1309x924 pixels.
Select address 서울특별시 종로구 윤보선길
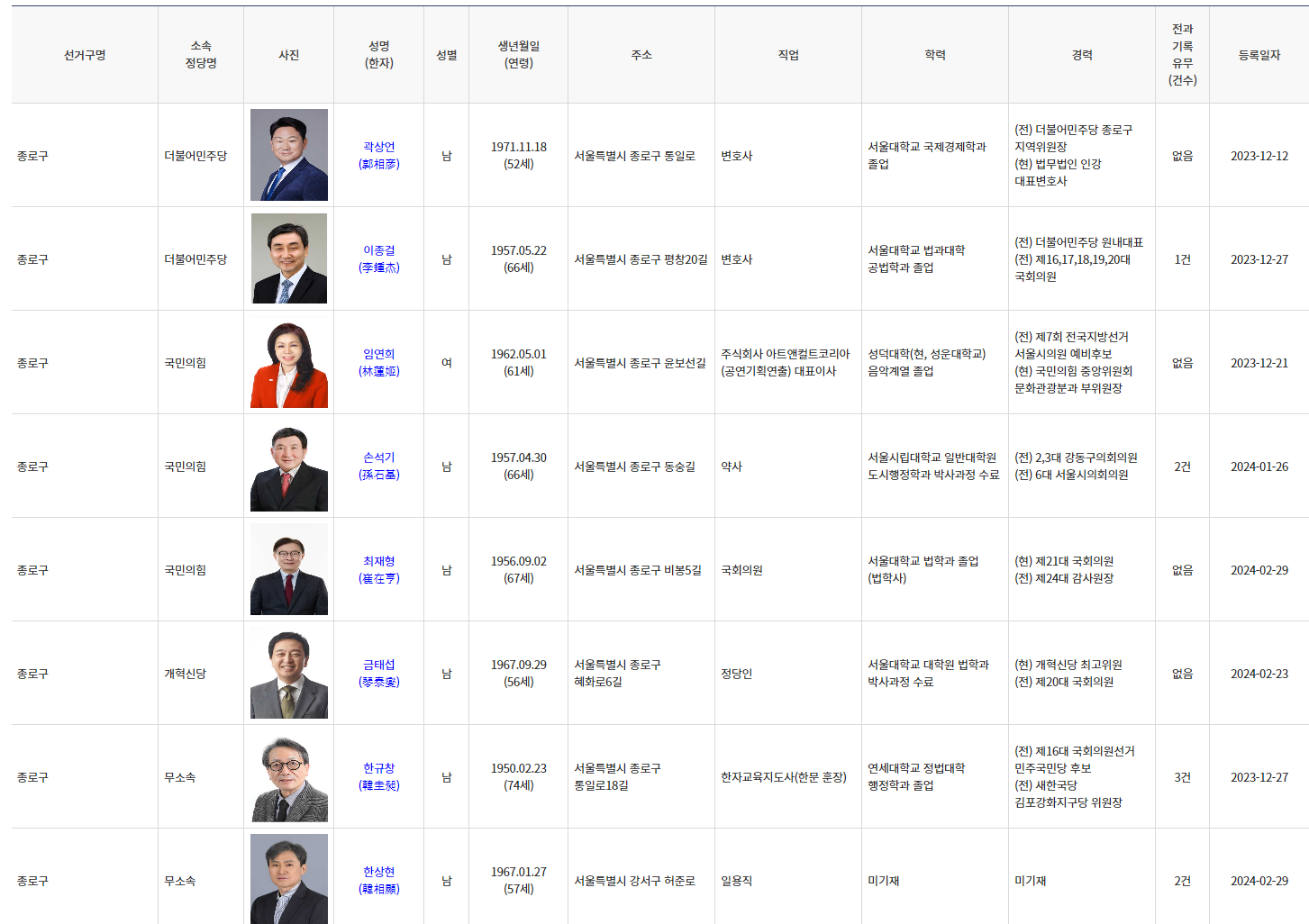pyautogui.click(x=641, y=363)
